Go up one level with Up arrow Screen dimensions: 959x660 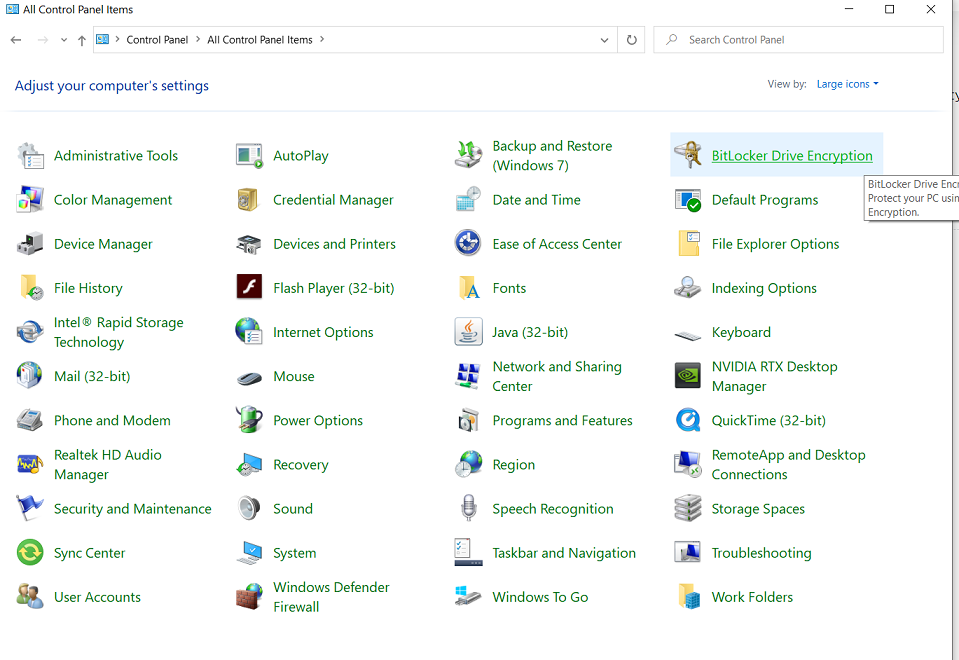81,40
